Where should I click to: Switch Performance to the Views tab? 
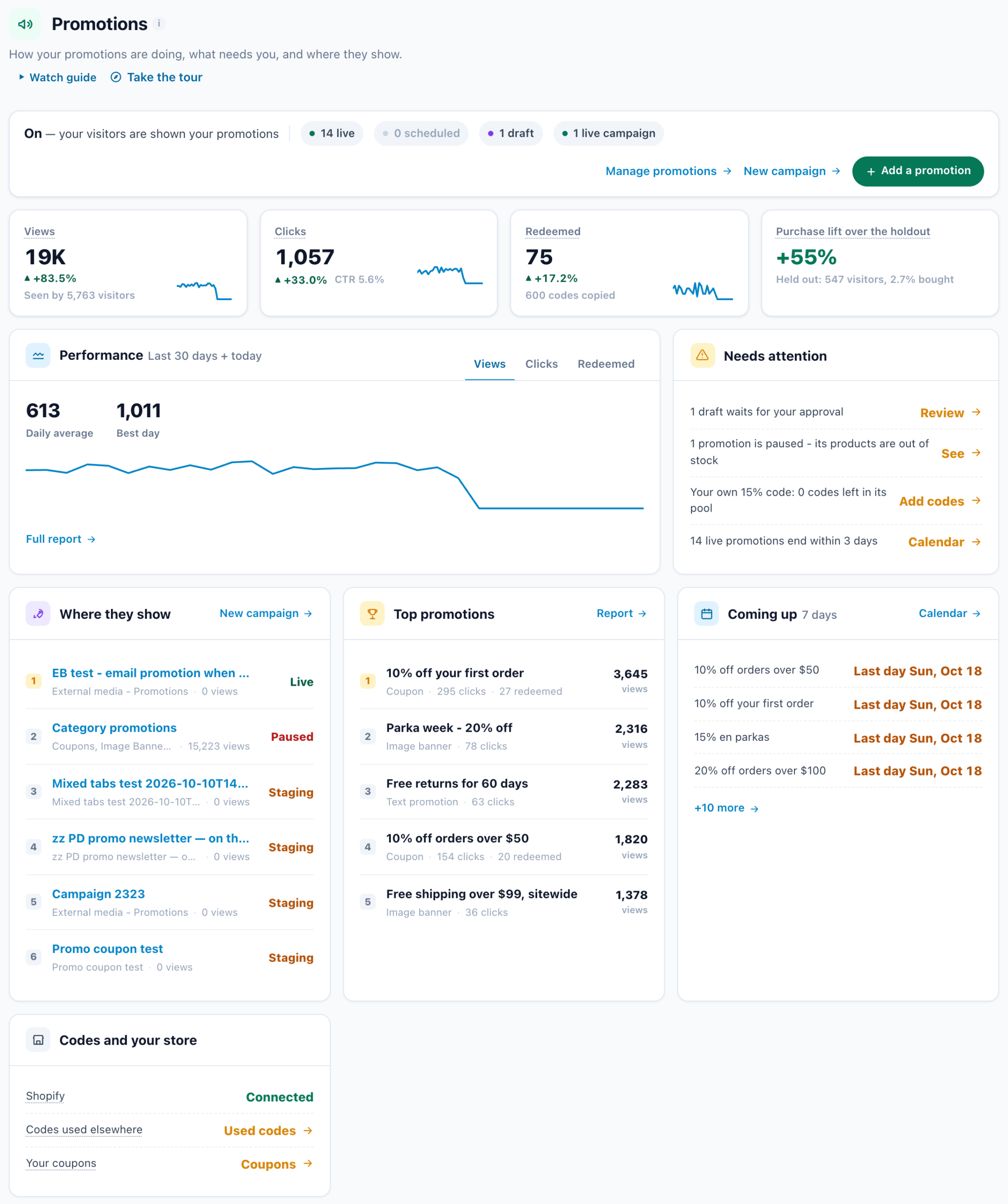(x=490, y=364)
